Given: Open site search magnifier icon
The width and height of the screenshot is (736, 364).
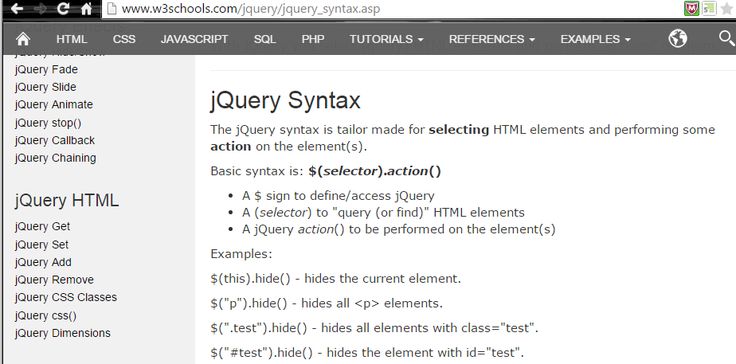Looking at the screenshot, I should tap(727, 39).
